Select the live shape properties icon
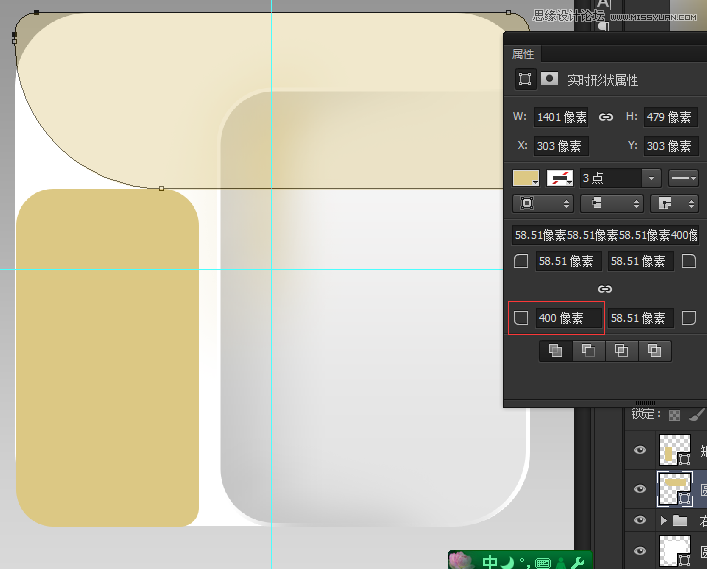 coord(525,79)
